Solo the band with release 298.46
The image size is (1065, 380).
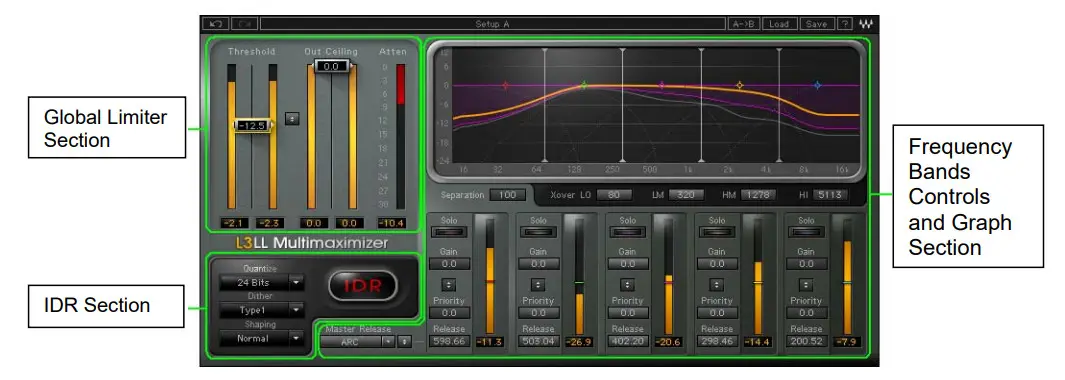pos(717,232)
